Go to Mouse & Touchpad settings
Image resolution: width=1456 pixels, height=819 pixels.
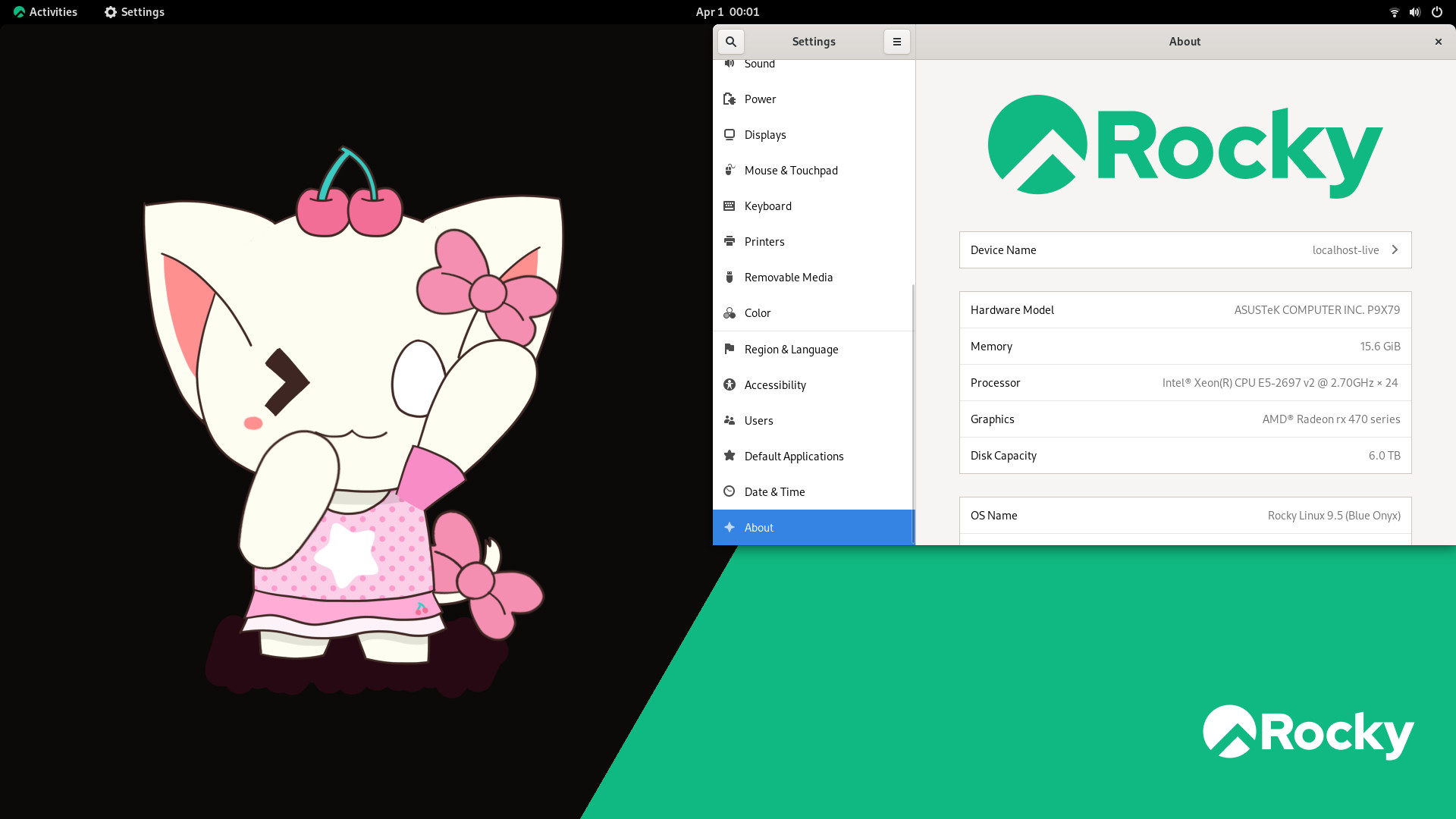(x=791, y=171)
